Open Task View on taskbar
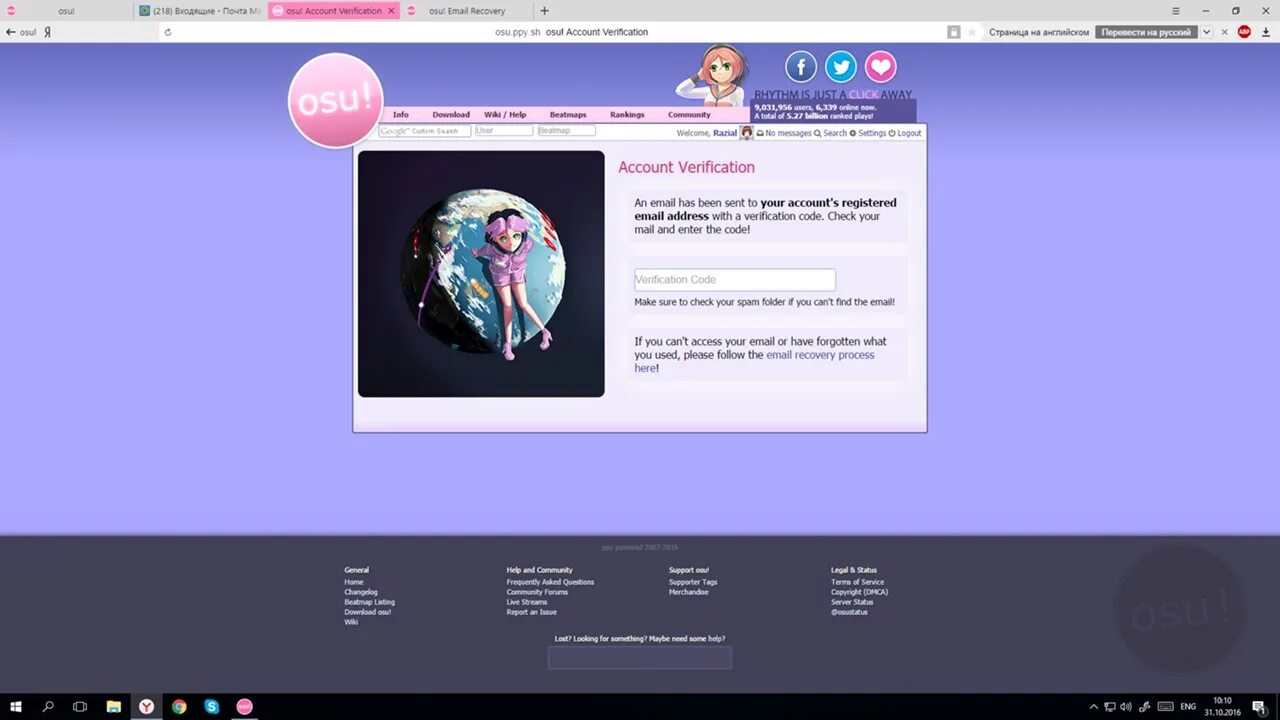 [x=80, y=706]
